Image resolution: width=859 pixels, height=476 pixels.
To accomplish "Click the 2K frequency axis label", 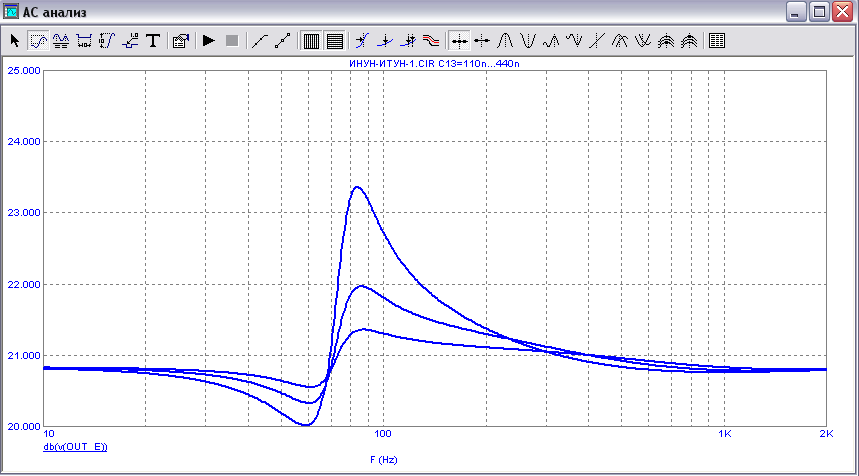I will 826,434.
